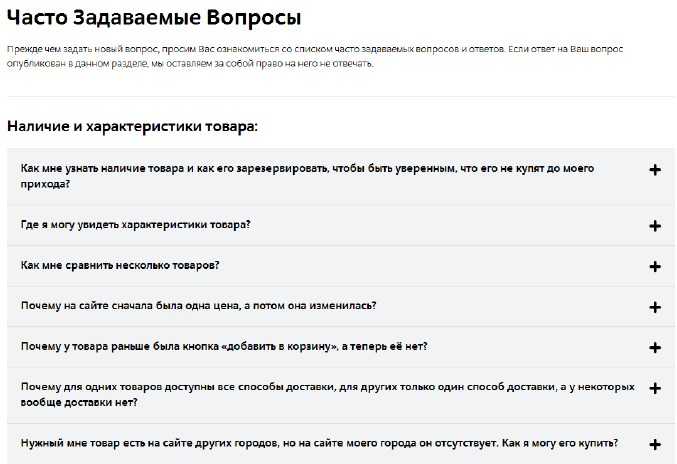Expand 'Почему у товара раньше была кнопка' question
Screen dimensions: 677x464
[340, 347]
